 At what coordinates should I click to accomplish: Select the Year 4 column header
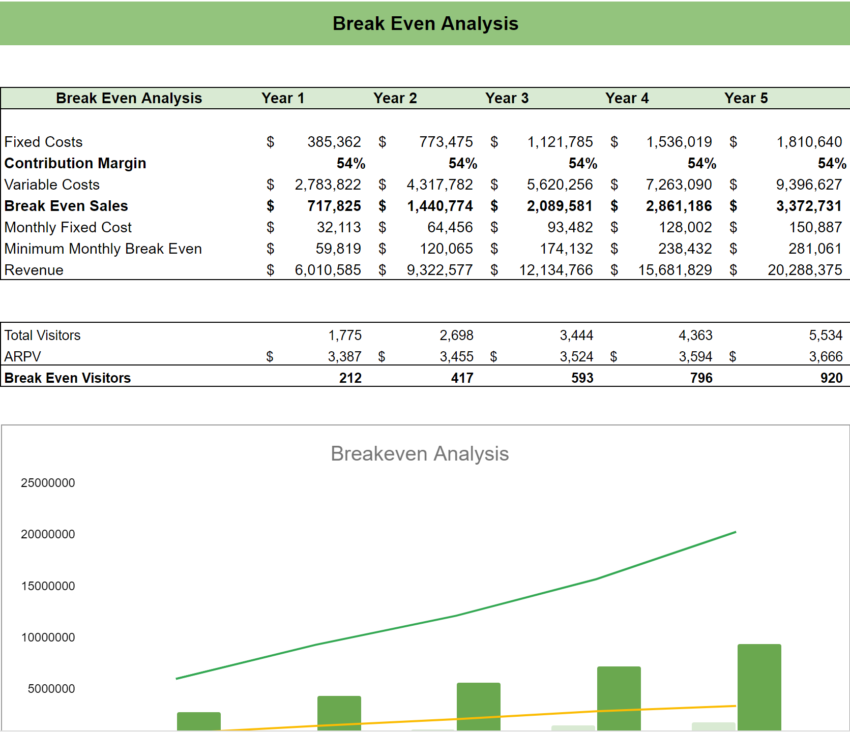(x=627, y=98)
